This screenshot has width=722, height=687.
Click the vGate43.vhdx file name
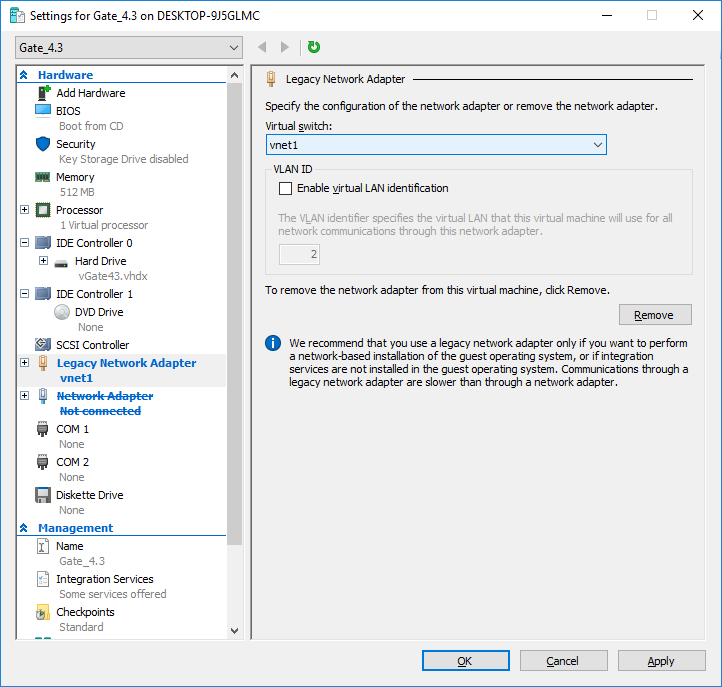[113, 276]
